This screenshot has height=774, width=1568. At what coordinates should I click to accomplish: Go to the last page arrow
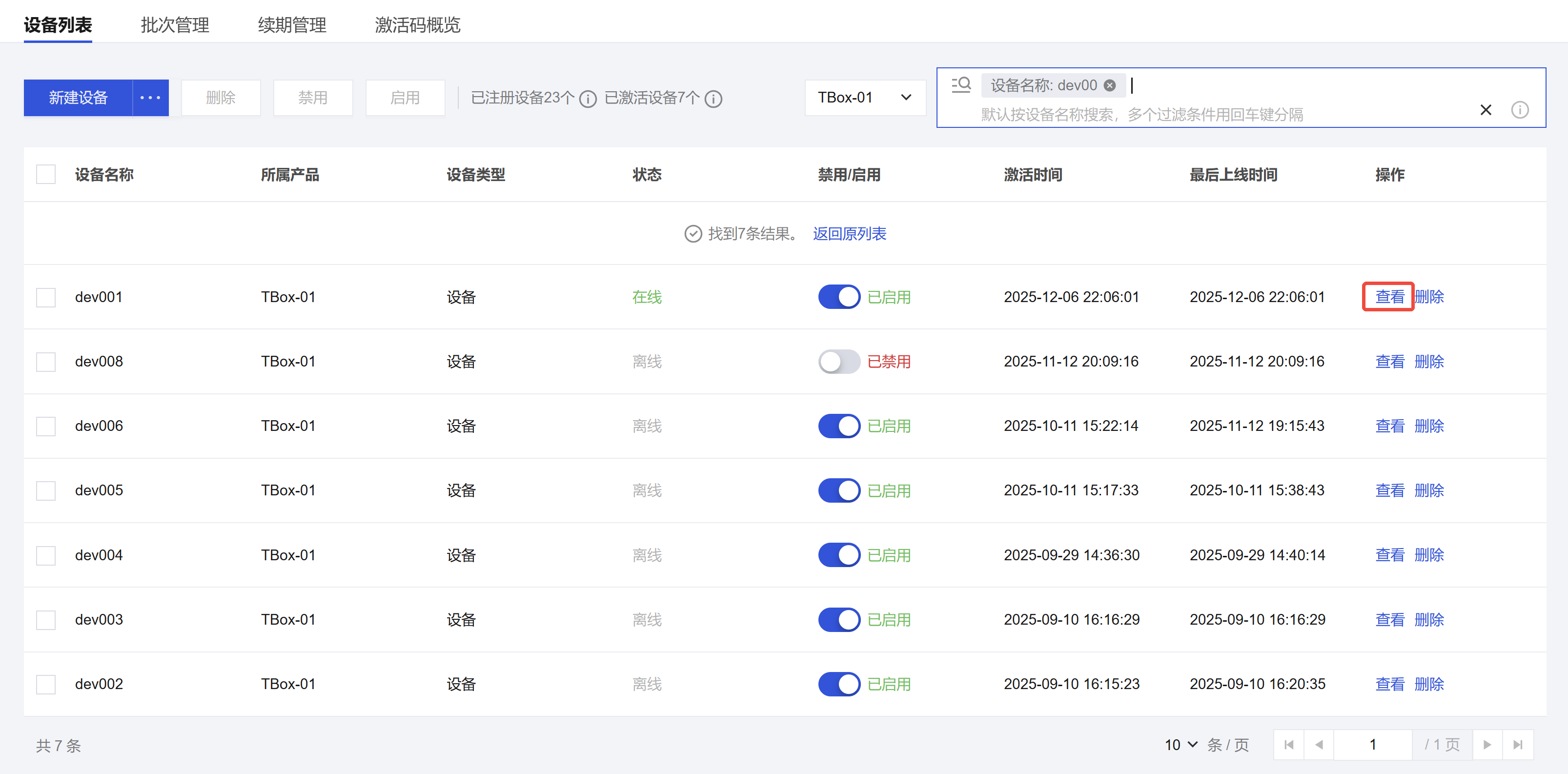point(1517,745)
